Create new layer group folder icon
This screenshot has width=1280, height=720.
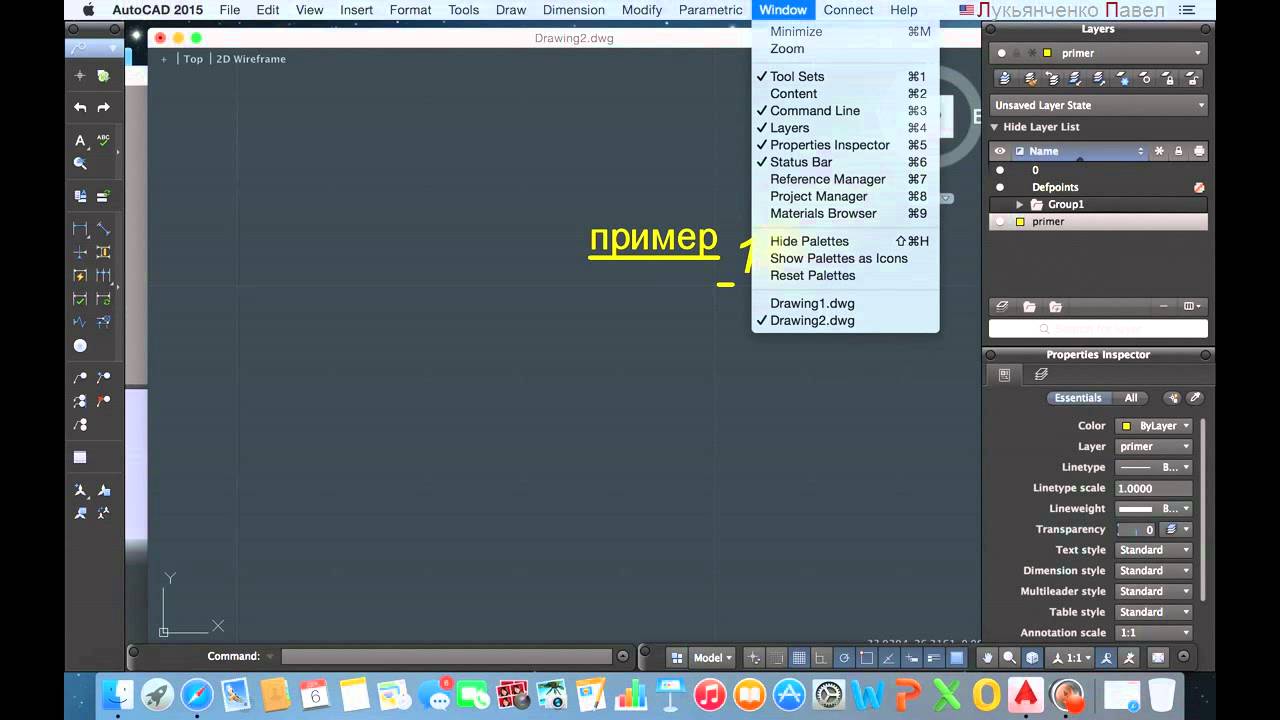[1029, 307]
